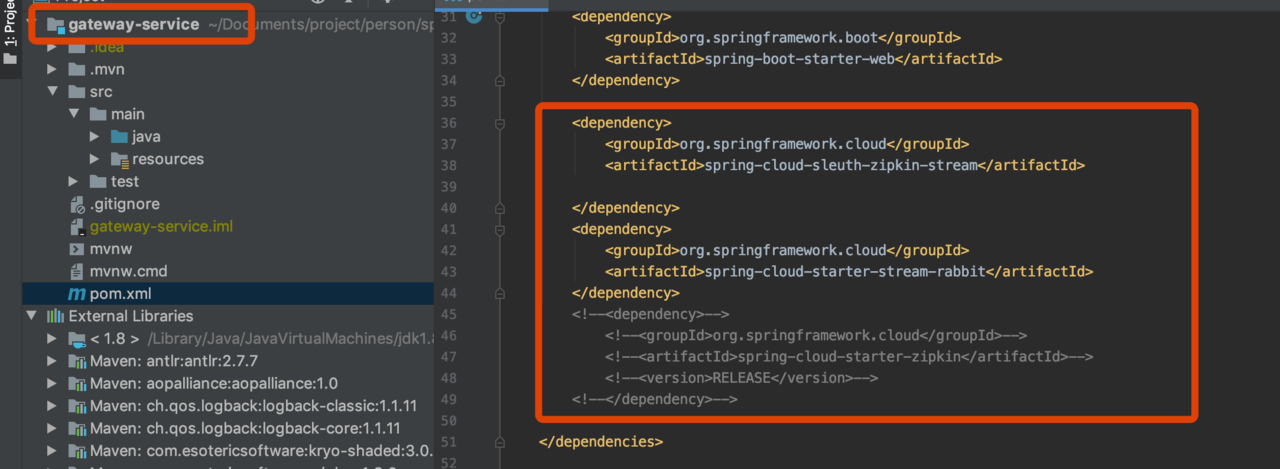Image resolution: width=1280 pixels, height=469 pixels.
Task: Expand the resources folder
Action: click(95, 159)
